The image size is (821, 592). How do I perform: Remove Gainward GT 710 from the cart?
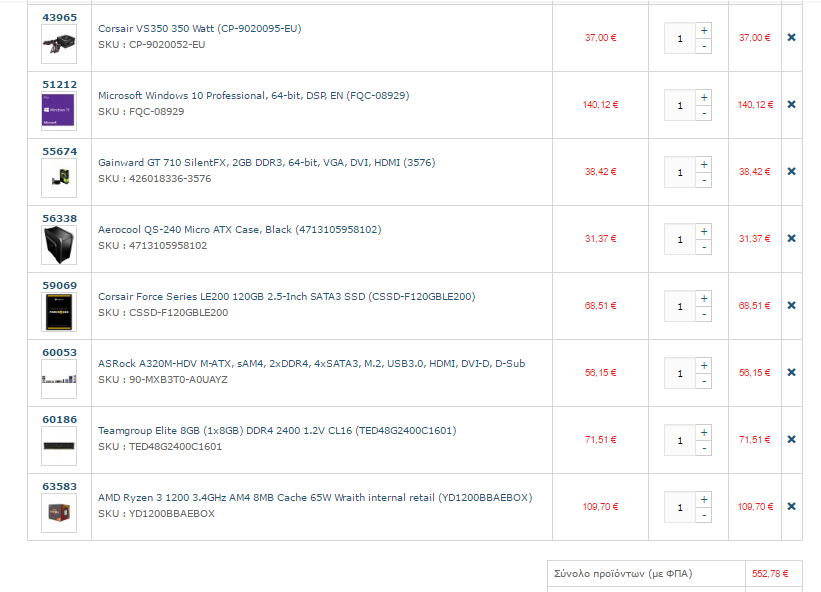pos(791,172)
